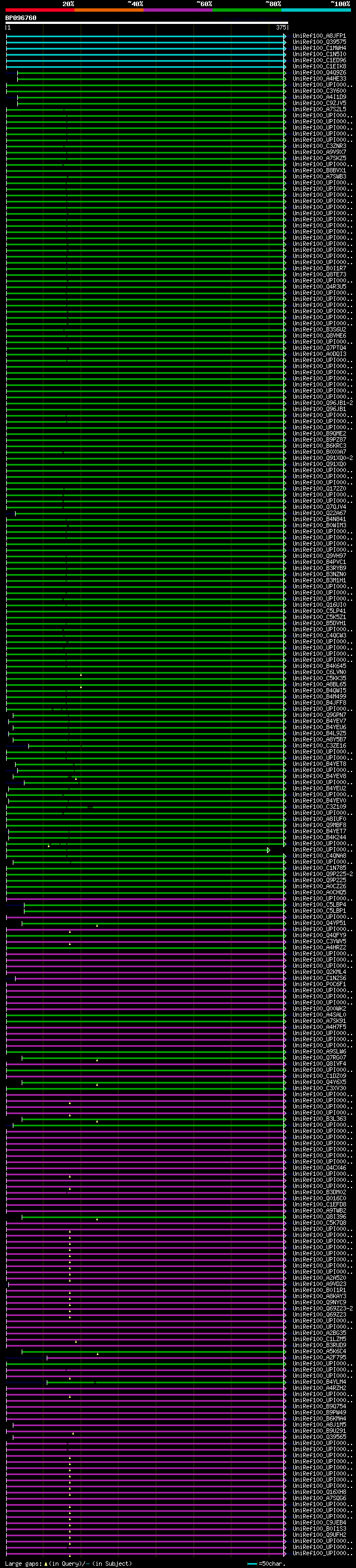Click the cyan ~100% identity legend bar
This screenshot has height=1568, width=356.
pyautogui.click(x=317, y=10)
